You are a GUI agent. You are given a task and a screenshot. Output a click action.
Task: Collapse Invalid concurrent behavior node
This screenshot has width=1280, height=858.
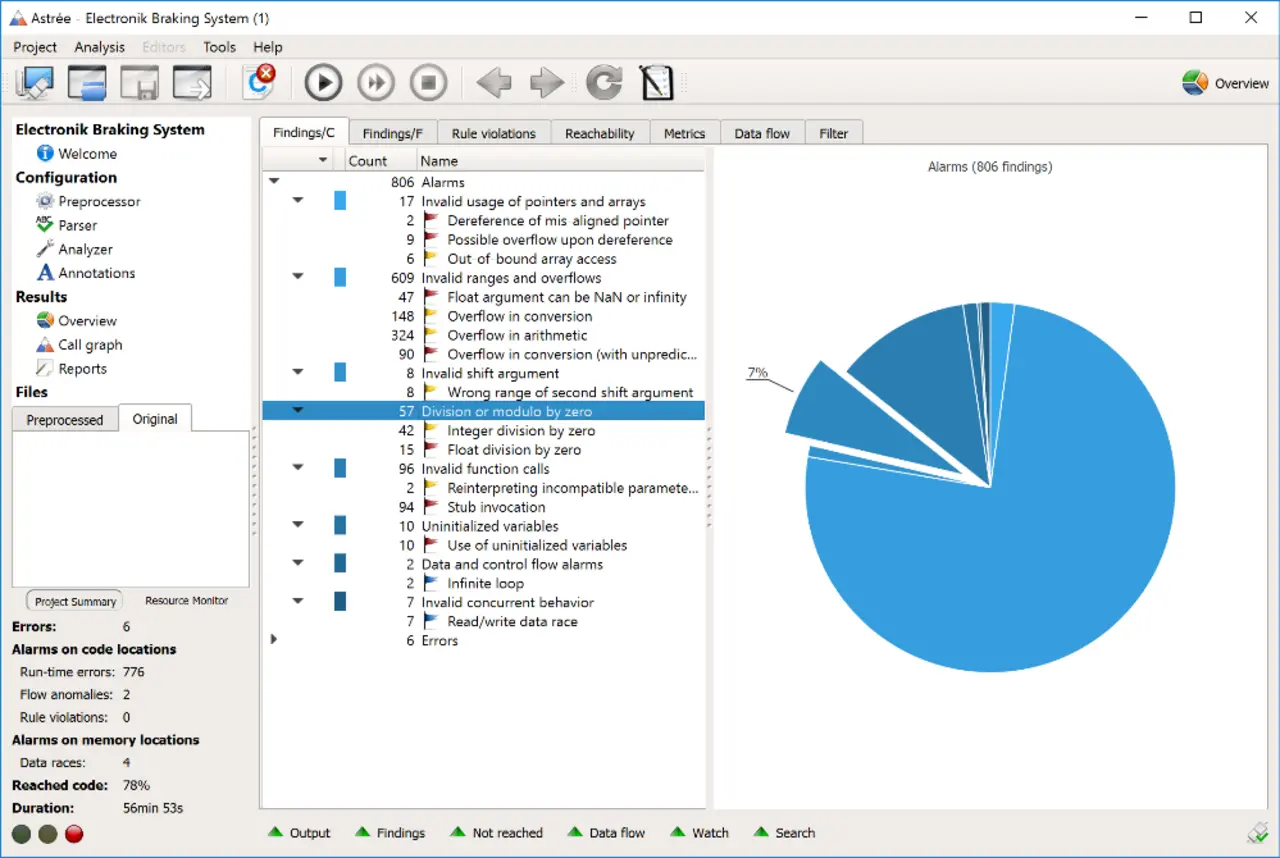pyautogui.click(x=297, y=601)
